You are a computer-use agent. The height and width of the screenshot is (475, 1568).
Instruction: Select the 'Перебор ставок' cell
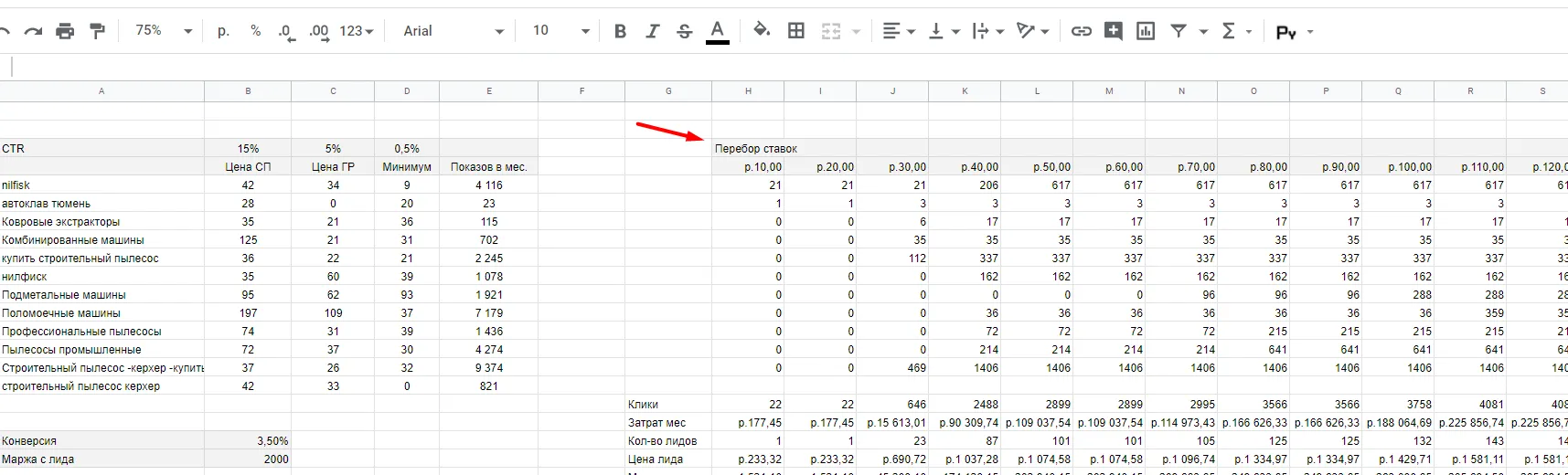pos(756,148)
